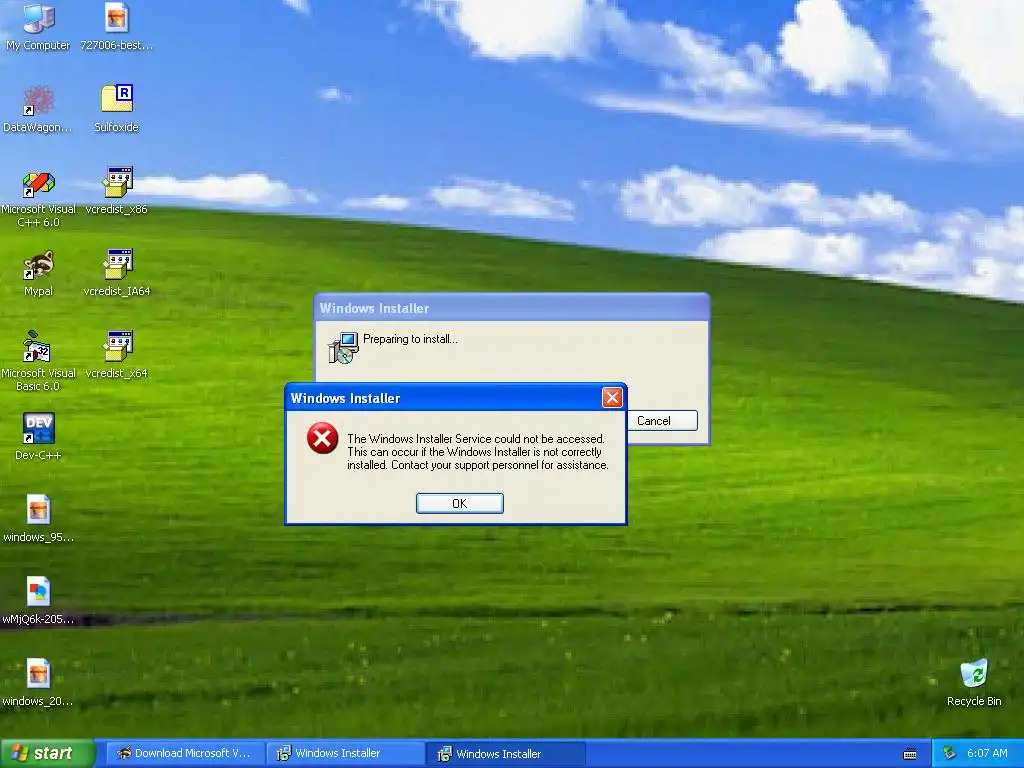Image resolution: width=1024 pixels, height=768 pixels.
Task: Click the 'Windows Installer Service could not be accessed' message
Action: (478, 452)
